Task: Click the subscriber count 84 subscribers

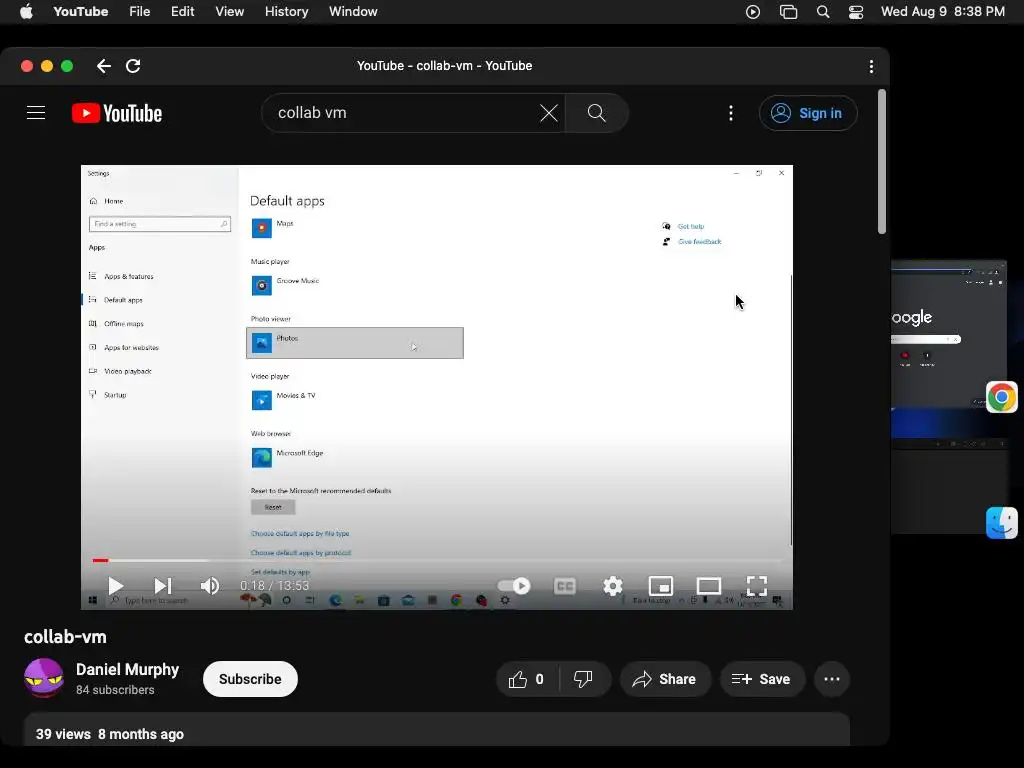Action: (115, 690)
